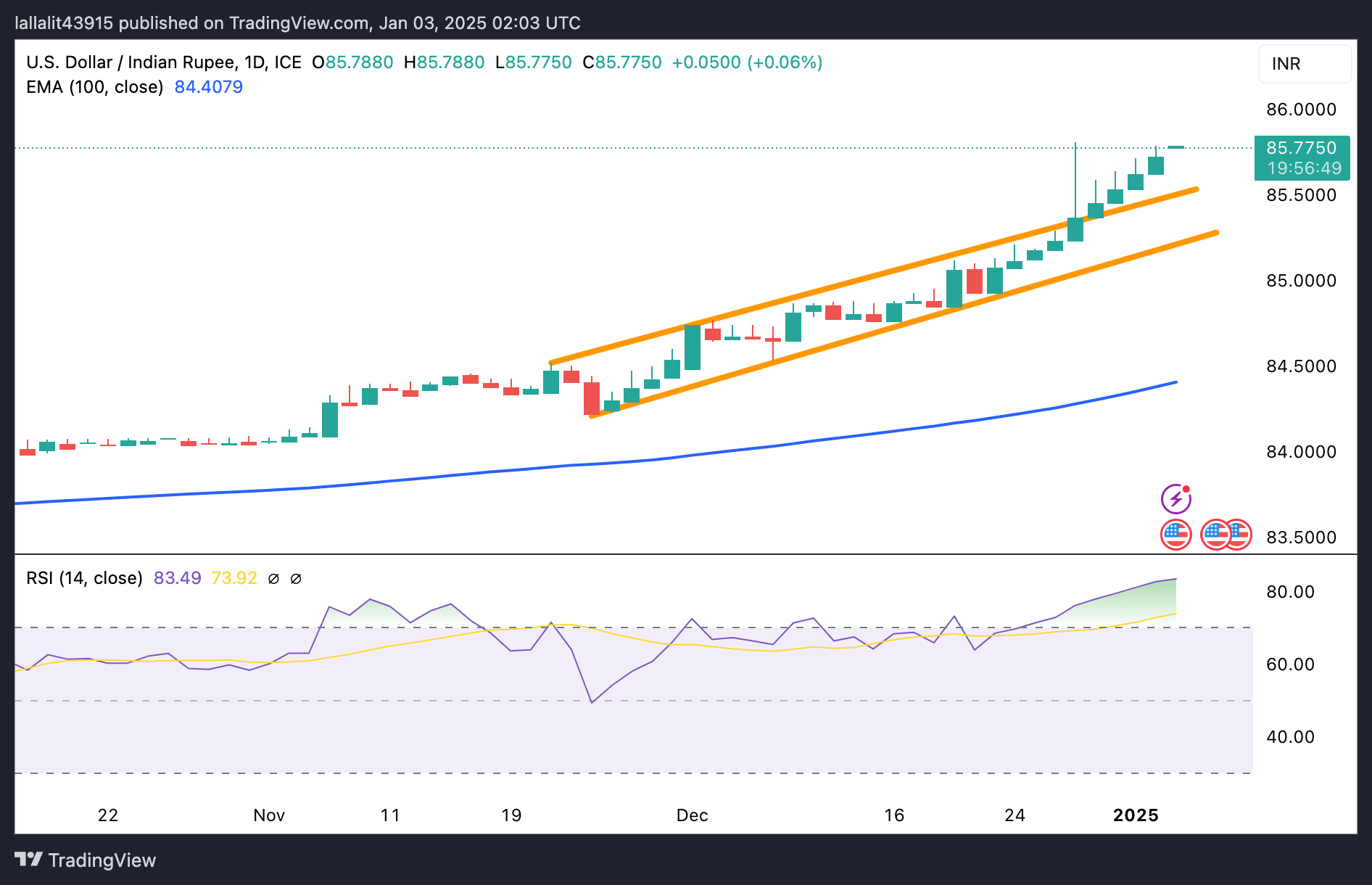Click the last small candle at the chart's right edge
This screenshot has width=1372, height=885.
click(x=1176, y=147)
